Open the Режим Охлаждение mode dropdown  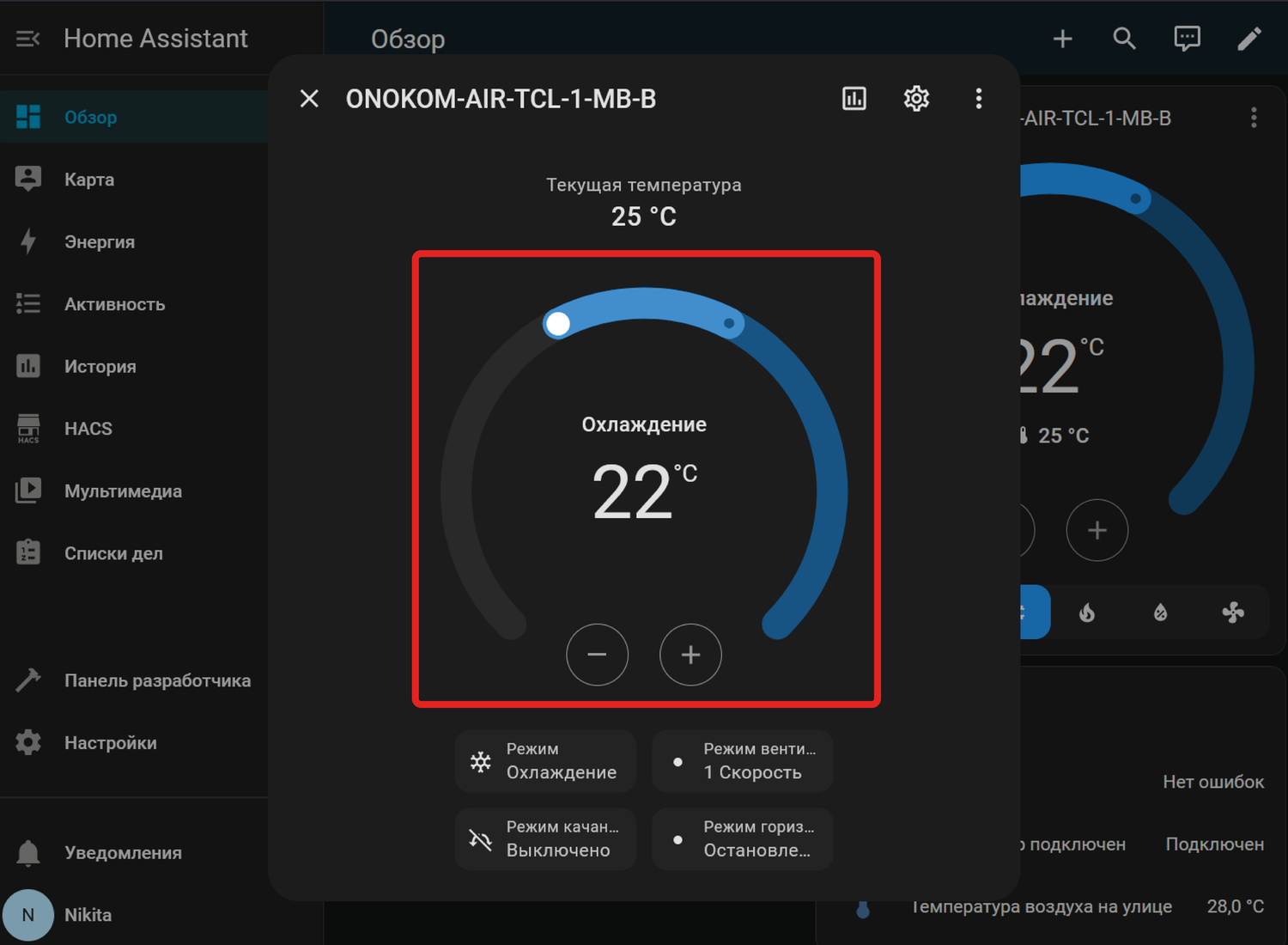(545, 761)
